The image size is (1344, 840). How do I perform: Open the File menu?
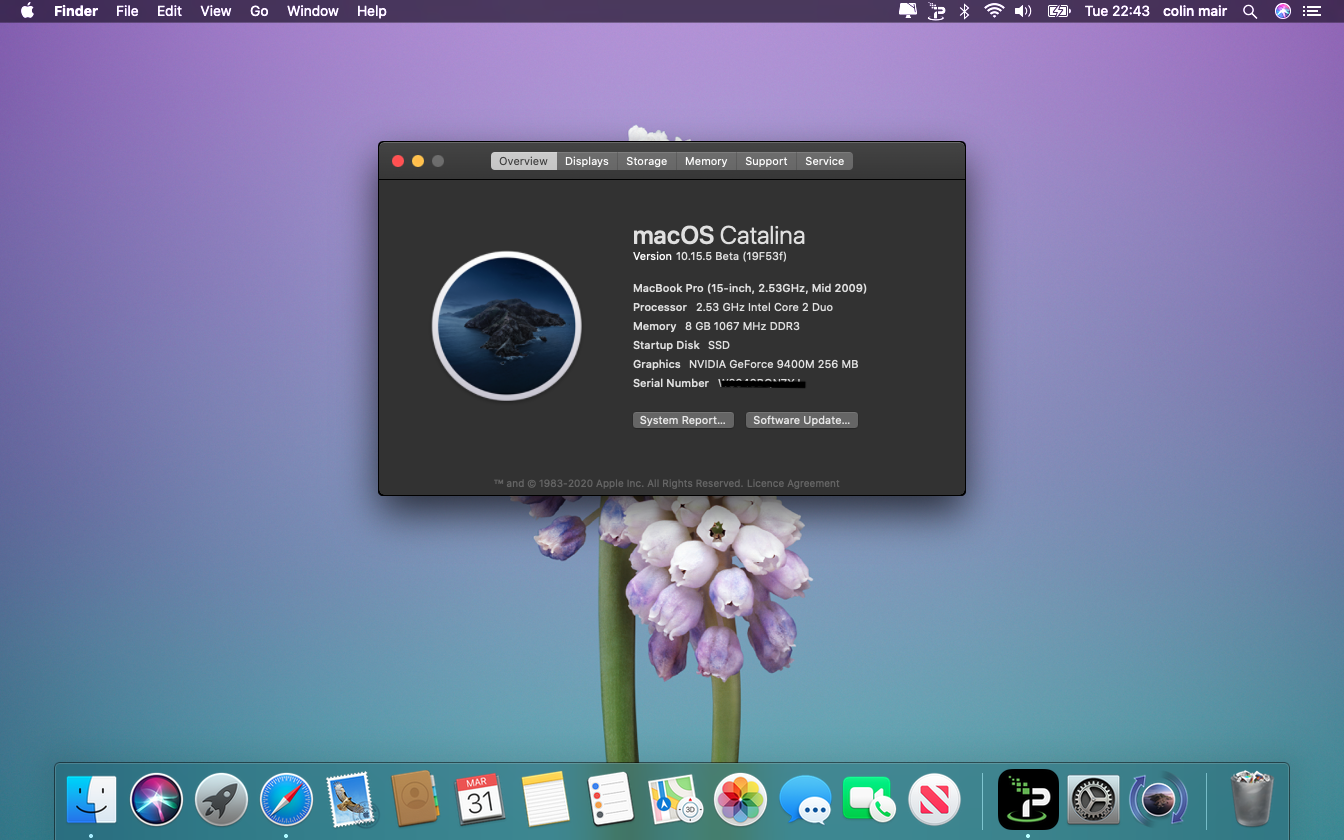[x=127, y=11]
